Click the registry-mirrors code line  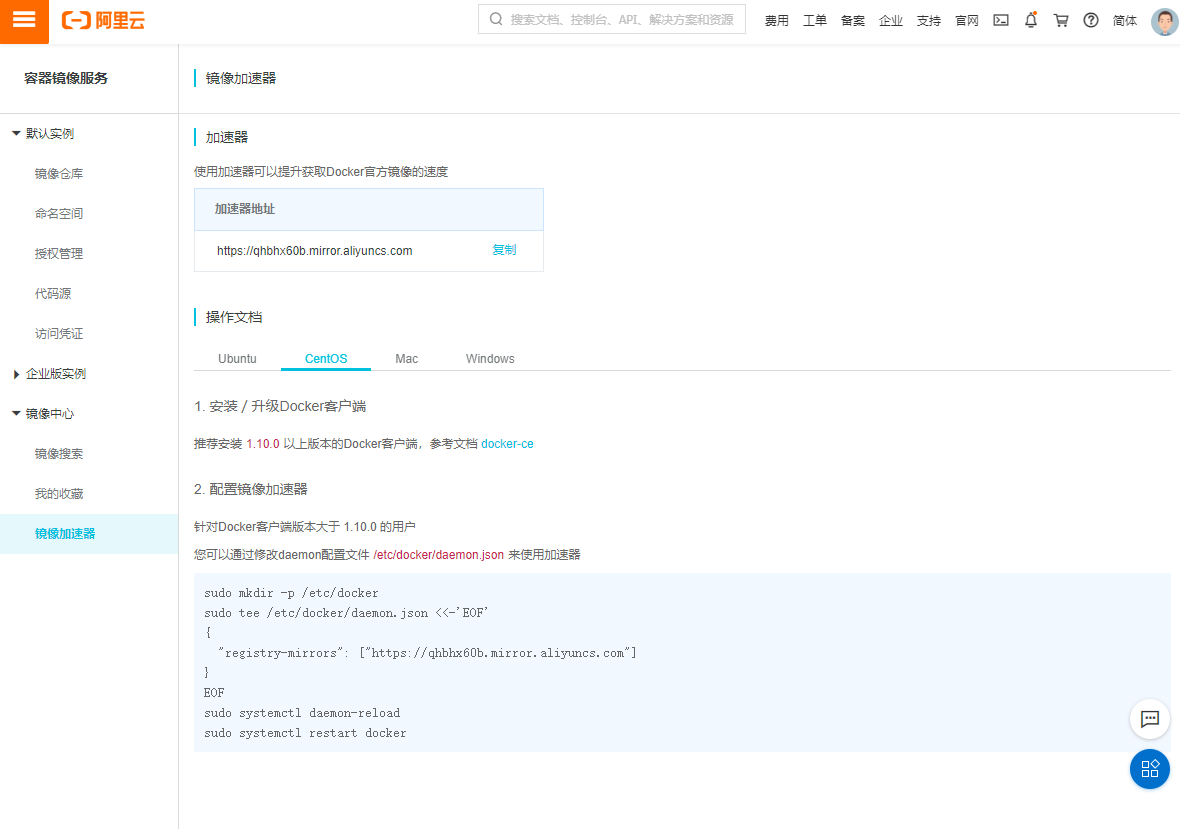pyautogui.click(x=427, y=653)
